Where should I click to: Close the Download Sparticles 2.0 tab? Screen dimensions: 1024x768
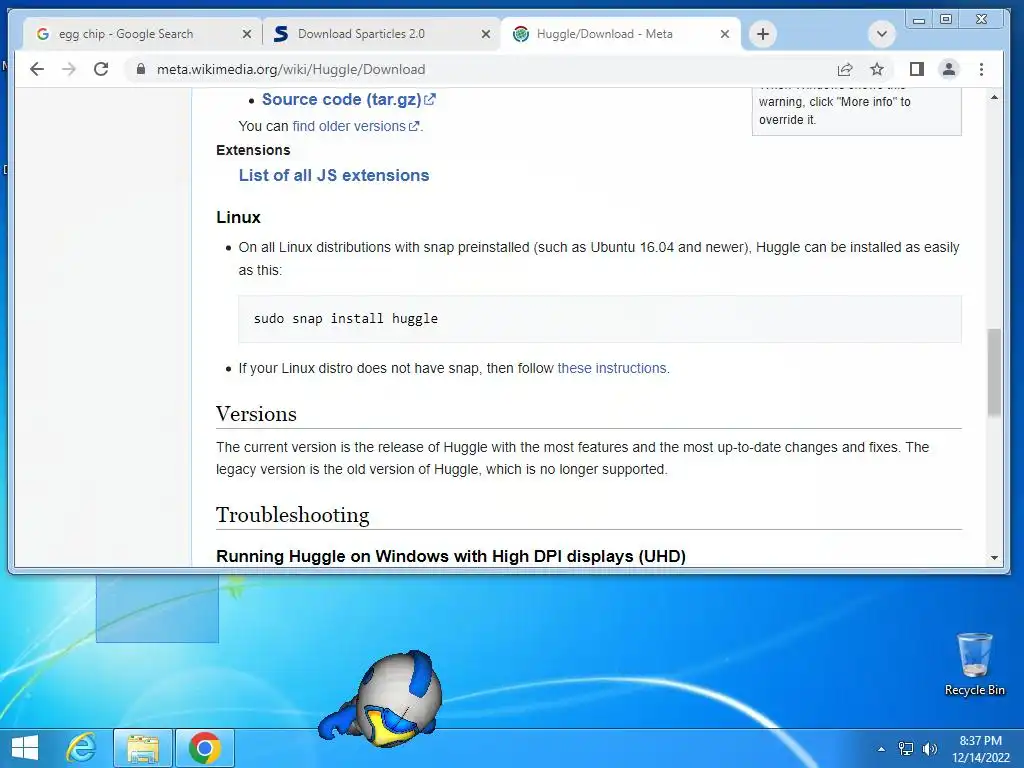pyautogui.click(x=485, y=34)
